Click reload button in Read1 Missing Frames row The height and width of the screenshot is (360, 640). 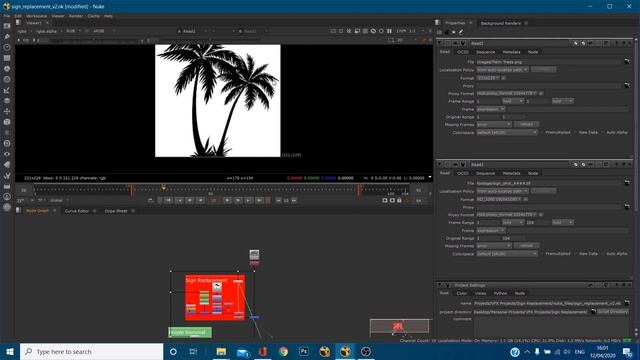[527, 124]
